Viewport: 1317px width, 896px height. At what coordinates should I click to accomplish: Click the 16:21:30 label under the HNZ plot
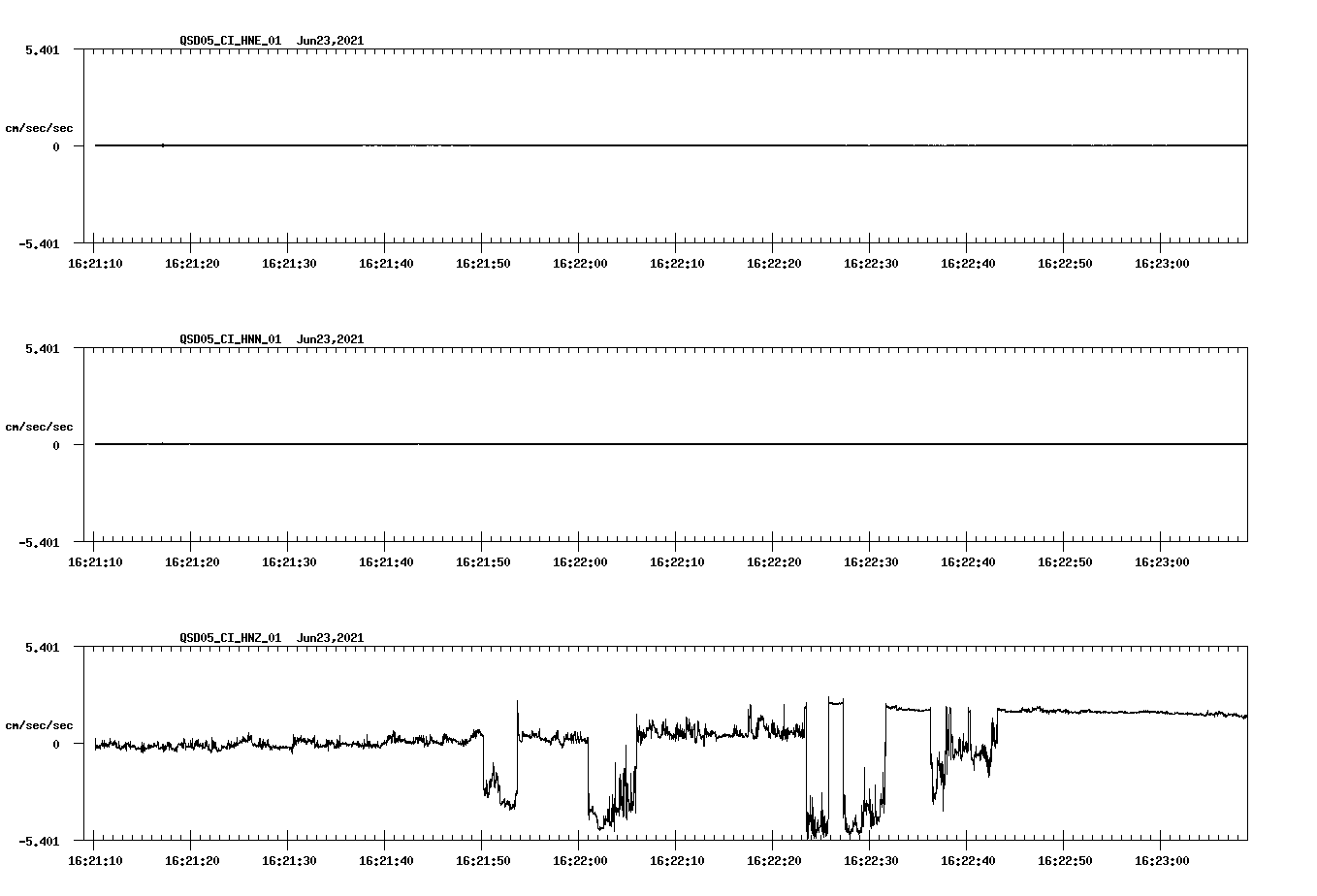[x=289, y=861]
